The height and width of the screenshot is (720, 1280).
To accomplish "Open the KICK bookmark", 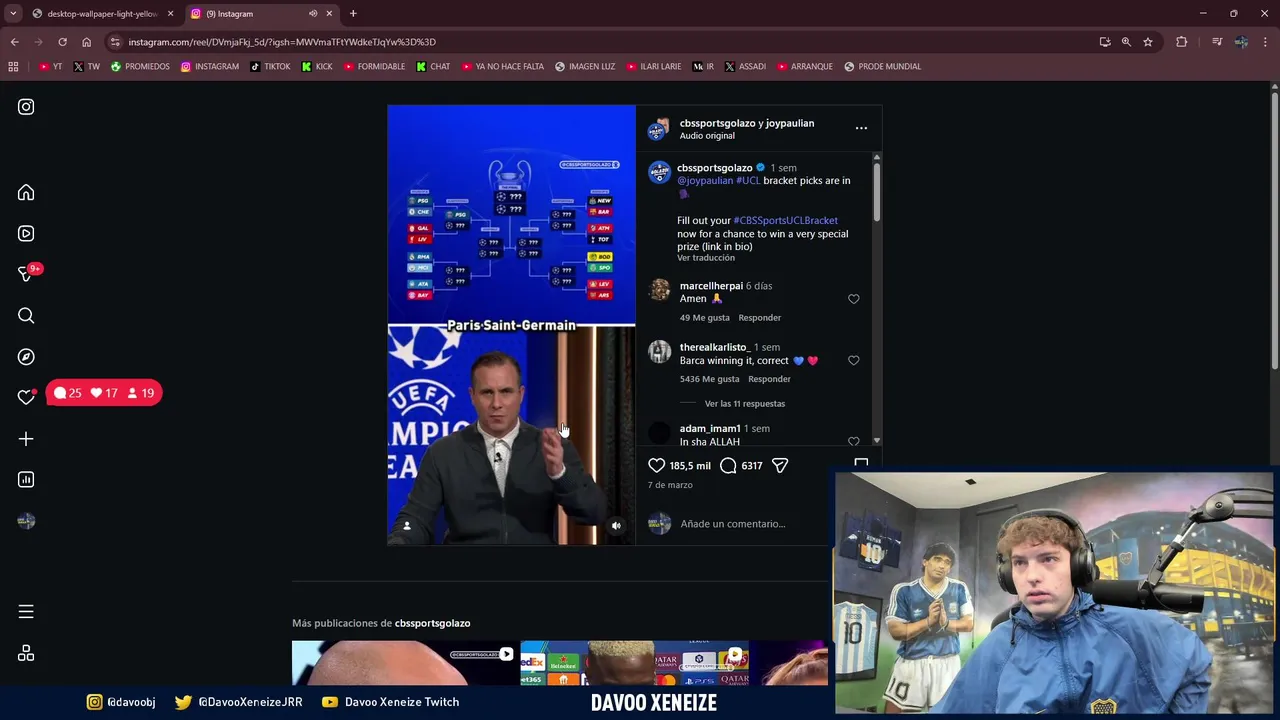I will (317, 66).
